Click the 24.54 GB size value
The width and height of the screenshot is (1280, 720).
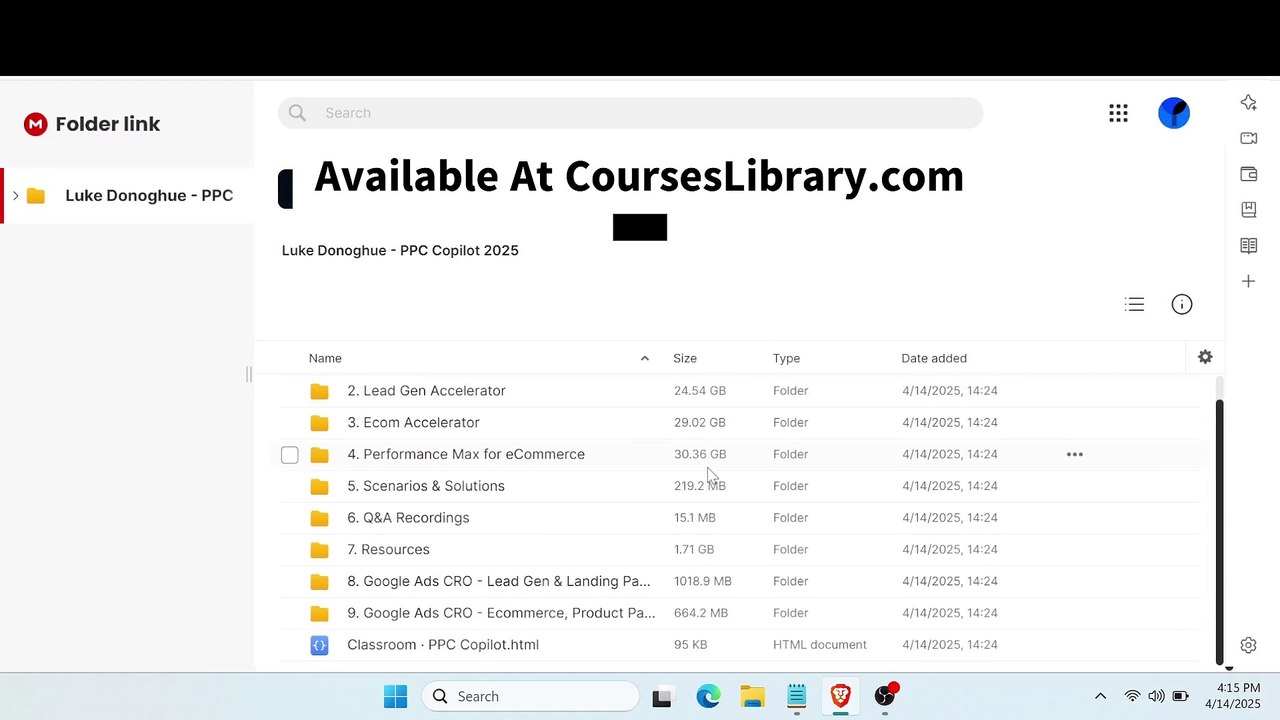click(700, 391)
